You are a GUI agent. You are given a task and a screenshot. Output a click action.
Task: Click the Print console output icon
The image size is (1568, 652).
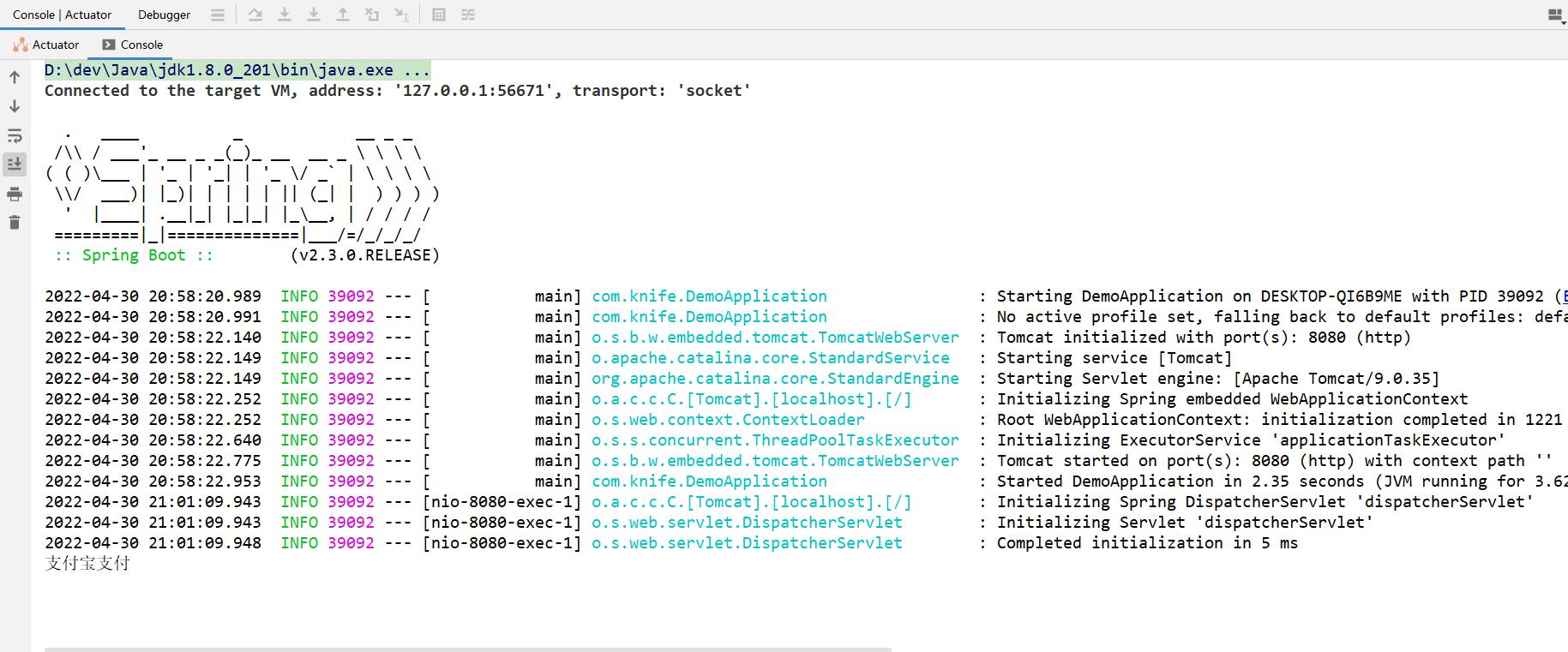coord(15,194)
